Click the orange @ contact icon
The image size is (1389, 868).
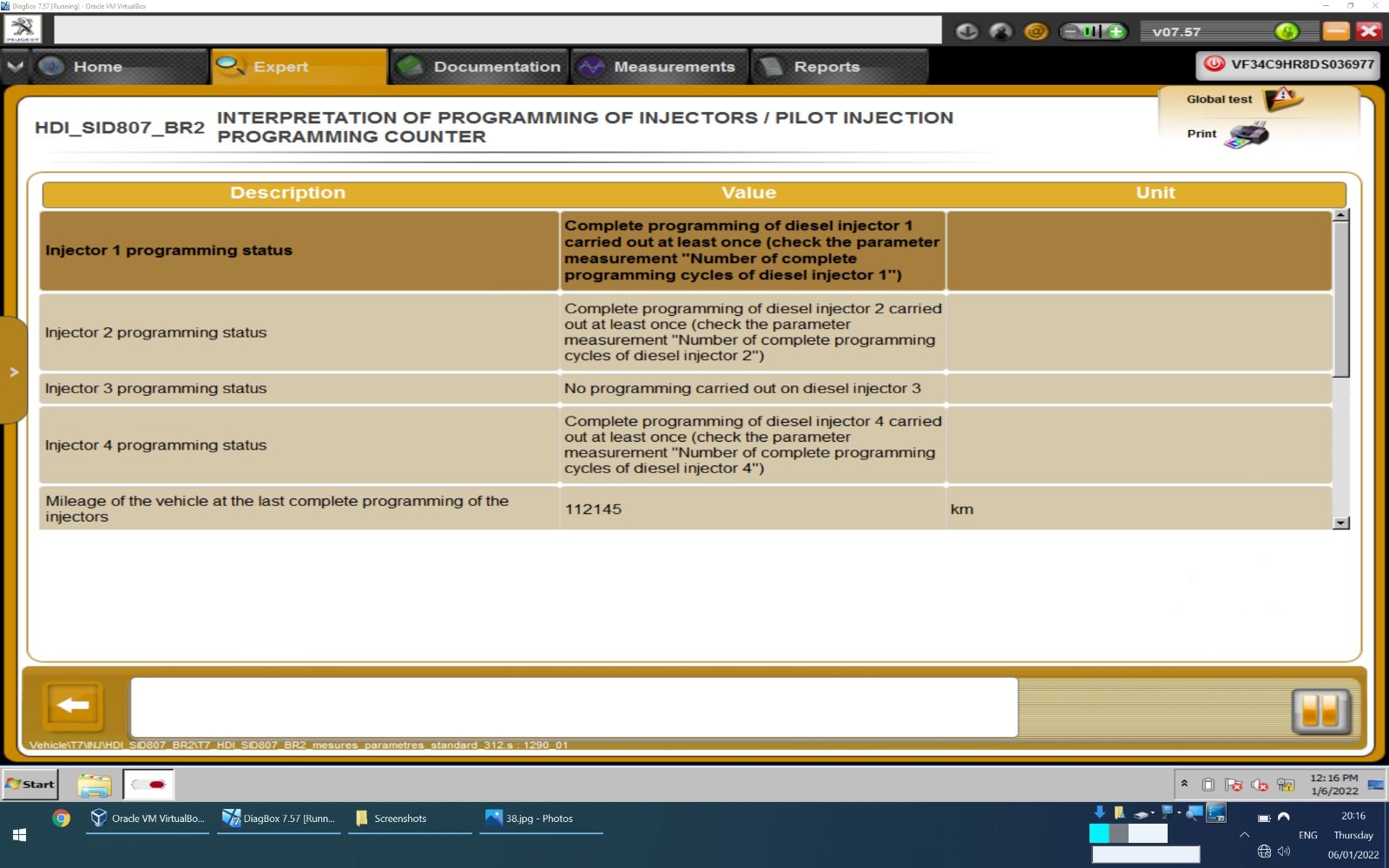[x=1036, y=31]
